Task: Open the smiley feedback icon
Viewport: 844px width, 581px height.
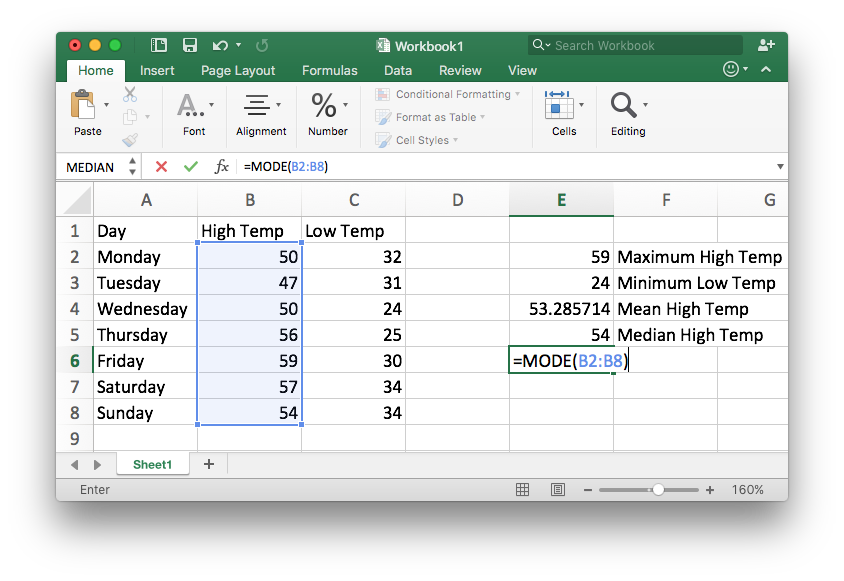Action: [x=733, y=70]
